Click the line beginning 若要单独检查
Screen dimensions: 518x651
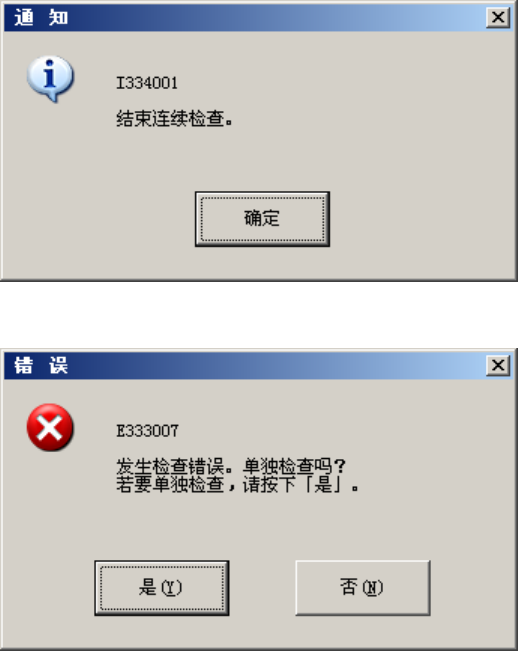[x=237, y=485]
